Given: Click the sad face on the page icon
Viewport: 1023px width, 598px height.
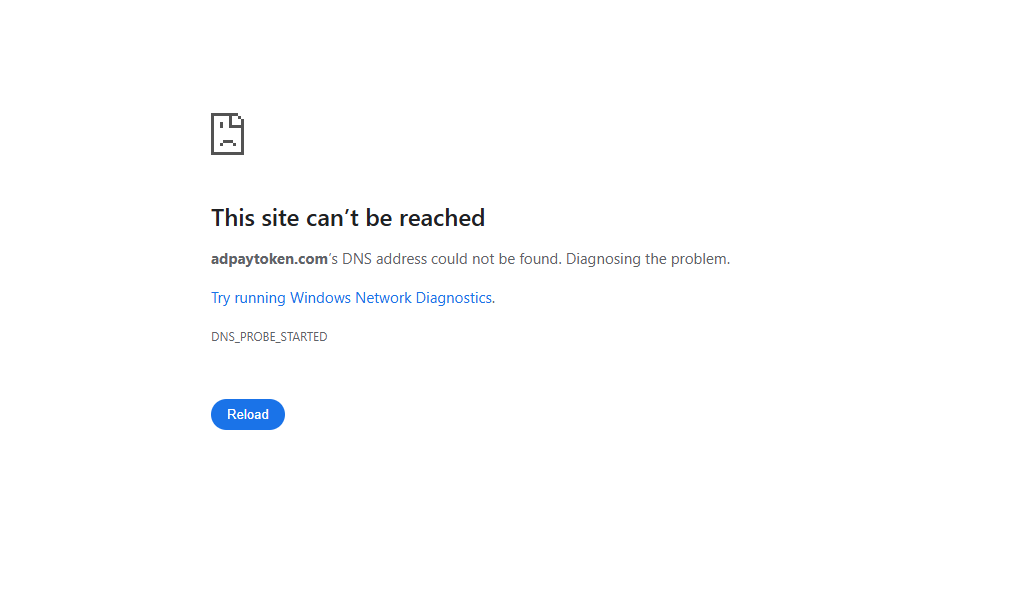Looking at the screenshot, I should 227,140.
